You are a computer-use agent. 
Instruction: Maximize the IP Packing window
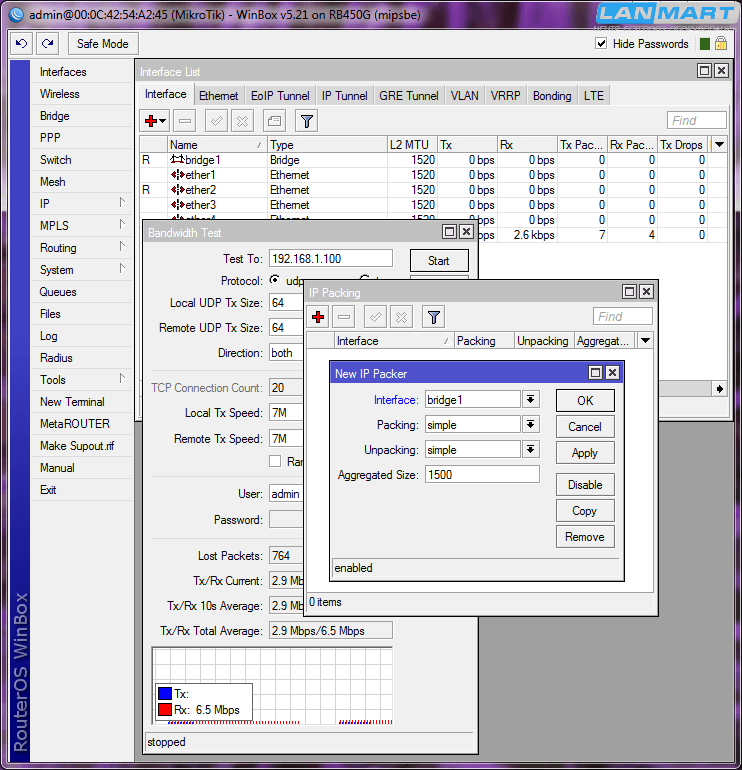[629, 292]
